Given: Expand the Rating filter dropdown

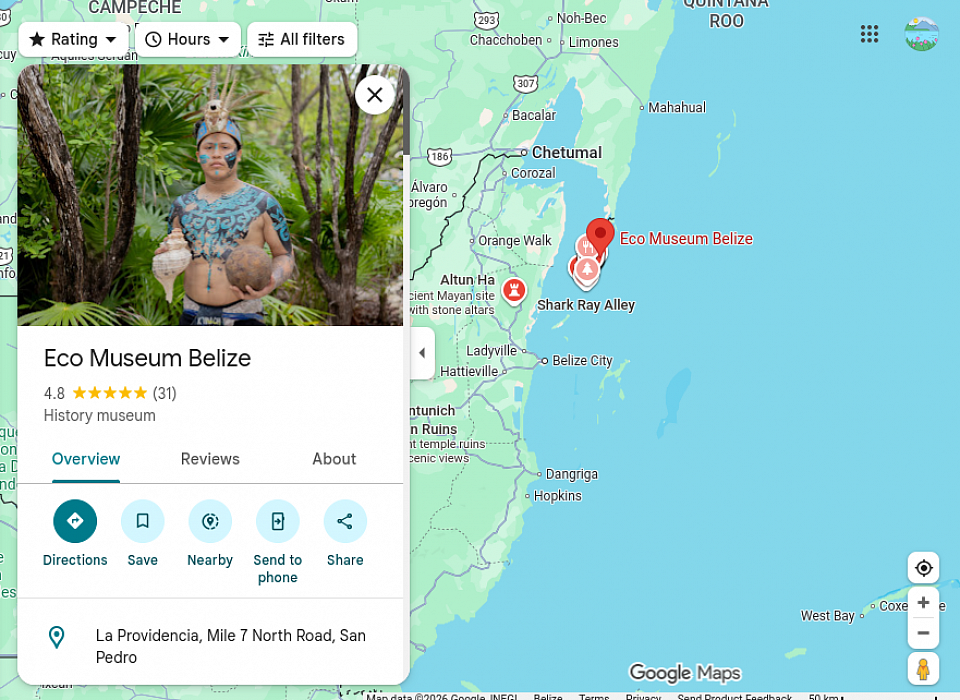Looking at the screenshot, I should (x=73, y=39).
